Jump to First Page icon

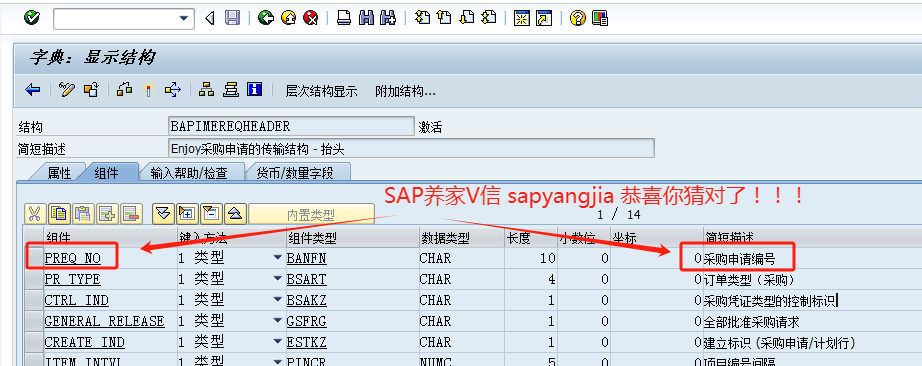click(422, 18)
